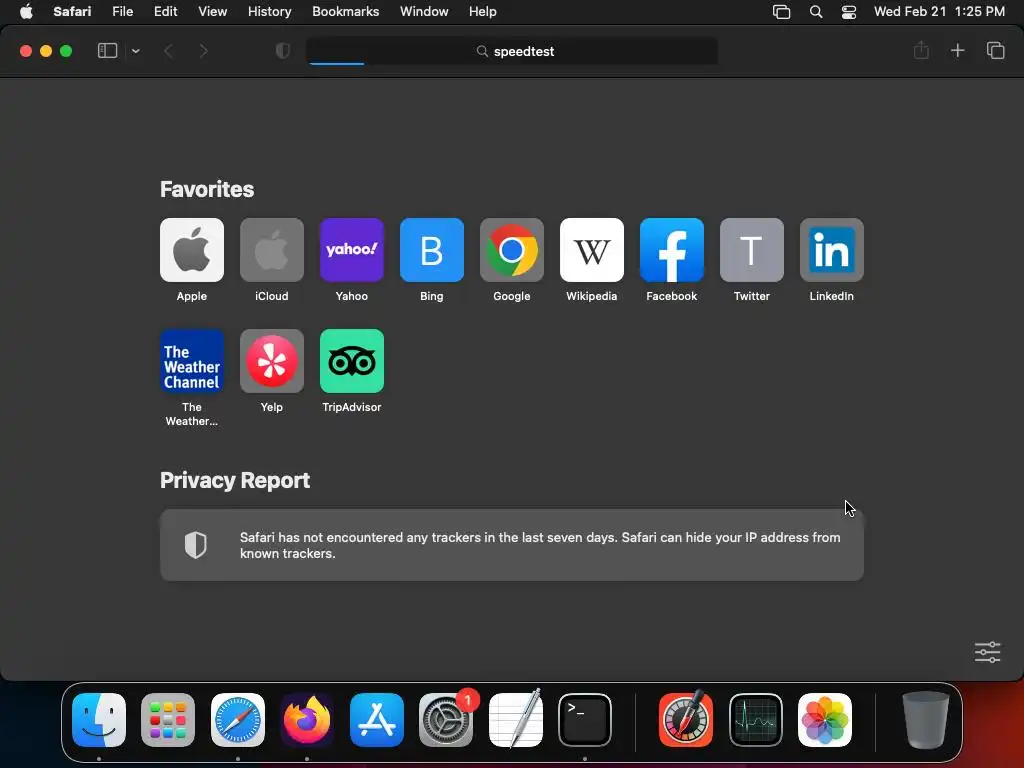Open the Window menu

tap(424, 12)
